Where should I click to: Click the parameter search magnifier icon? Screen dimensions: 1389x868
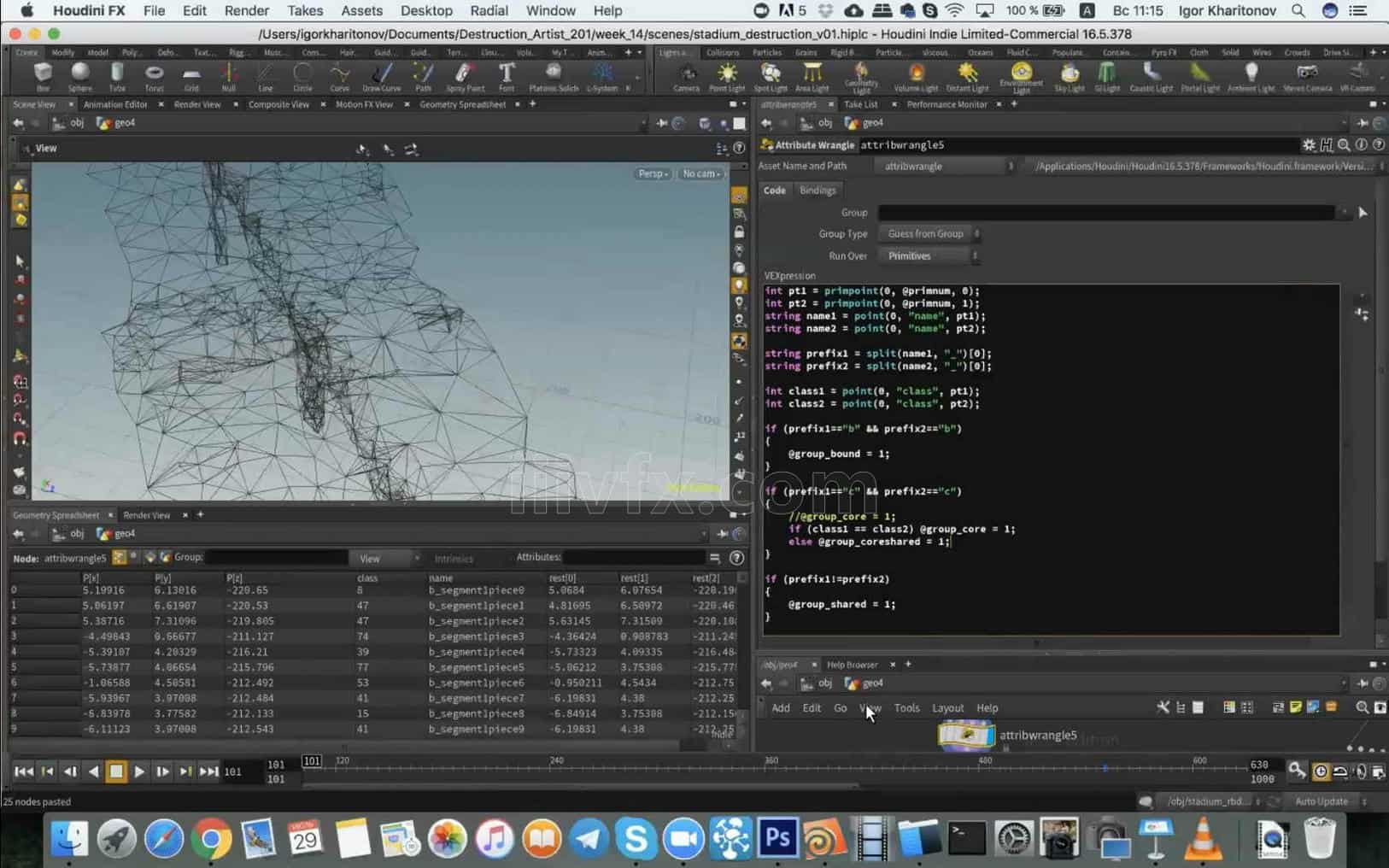click(x=1344, y=144)
